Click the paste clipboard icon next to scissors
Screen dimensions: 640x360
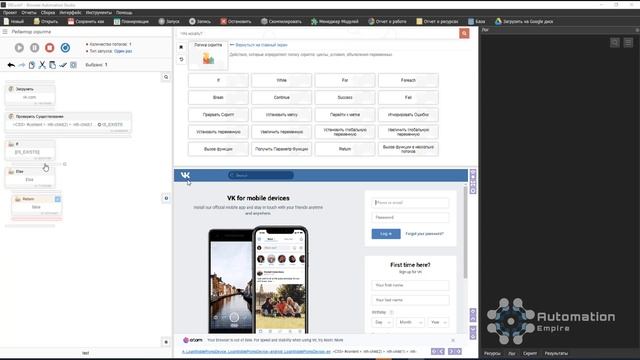(52, 65)
